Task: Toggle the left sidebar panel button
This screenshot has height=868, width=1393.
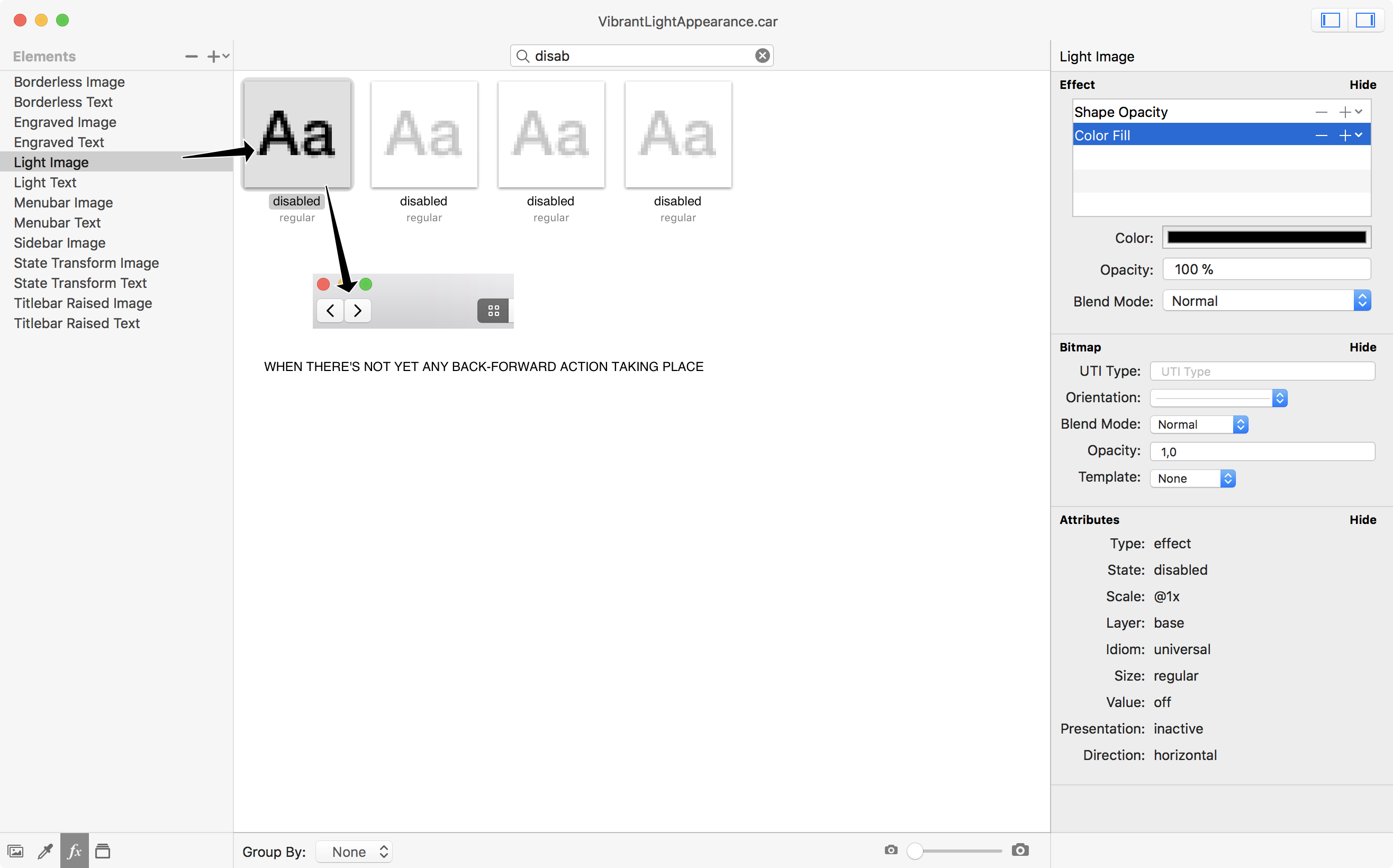Action: click(x=1330, y=21)
